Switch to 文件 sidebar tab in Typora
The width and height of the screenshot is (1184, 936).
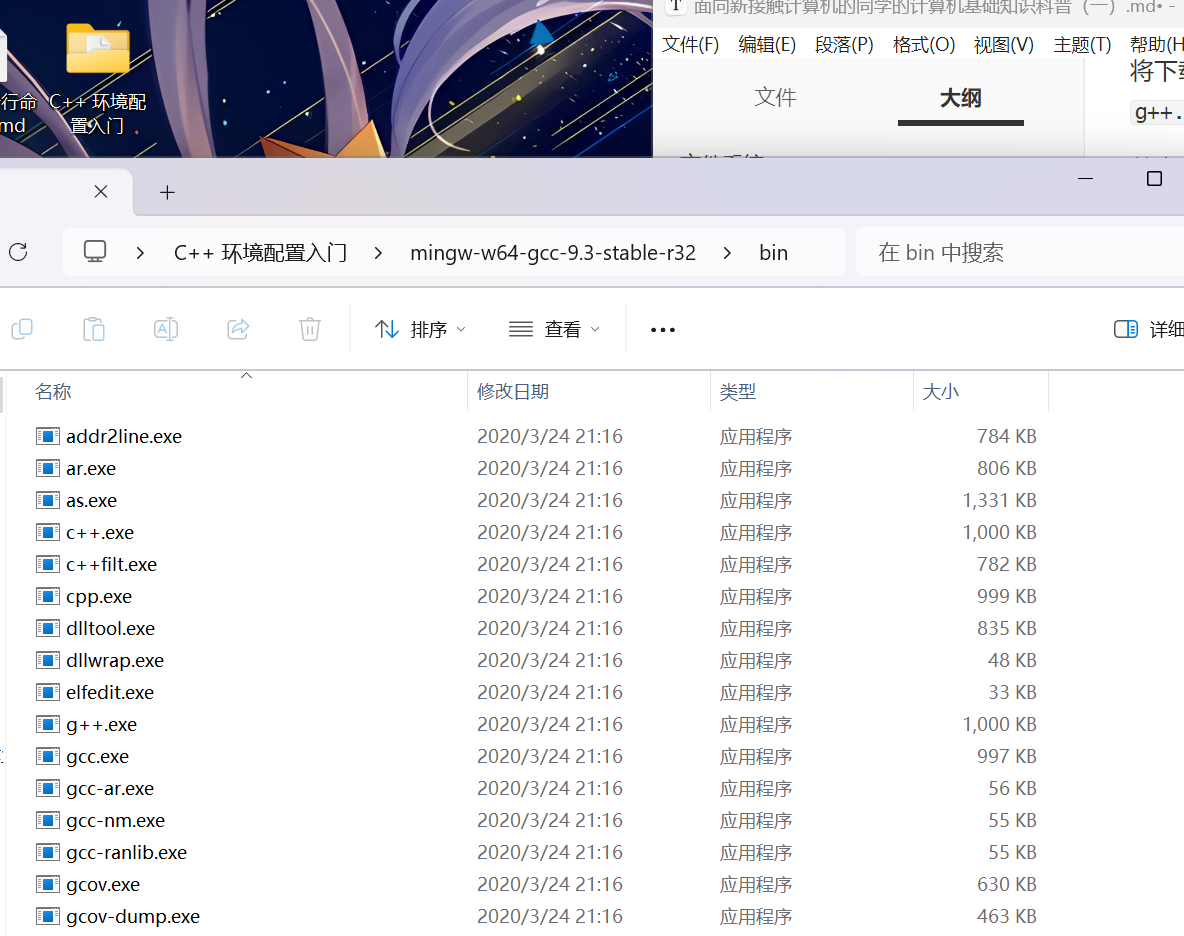click(x=775, y=97)
